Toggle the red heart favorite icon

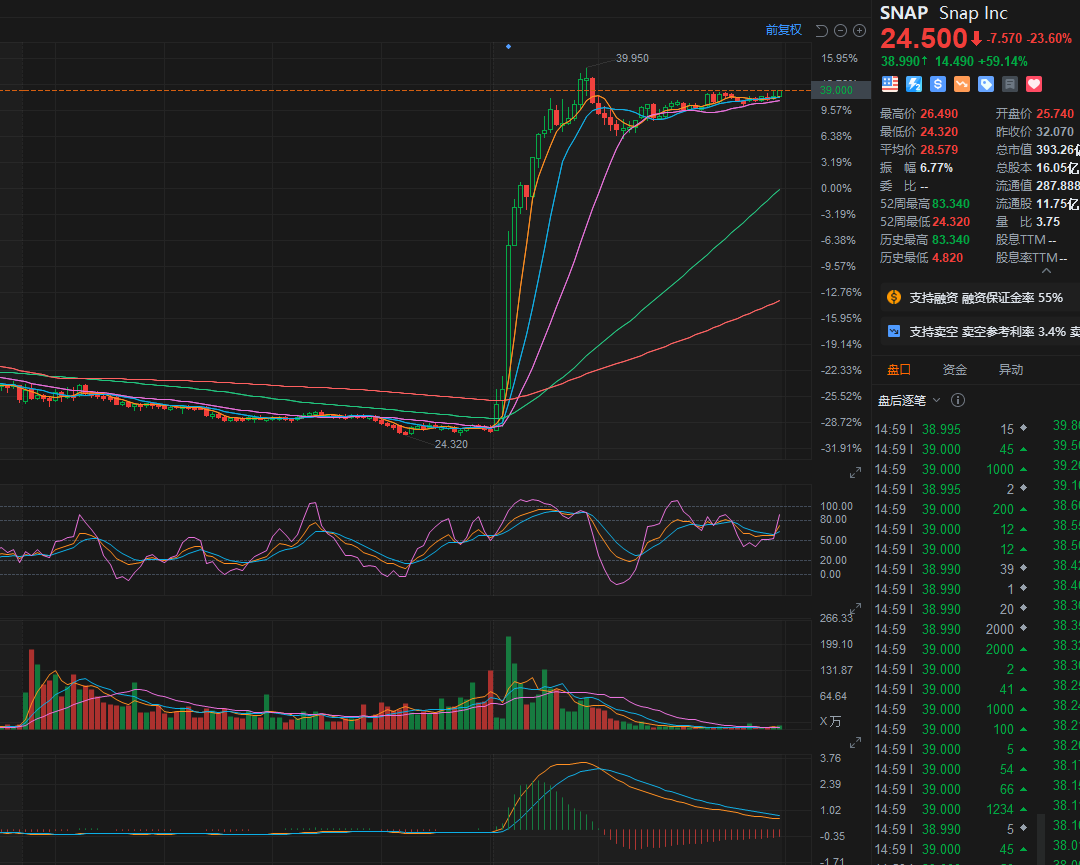1034,85
